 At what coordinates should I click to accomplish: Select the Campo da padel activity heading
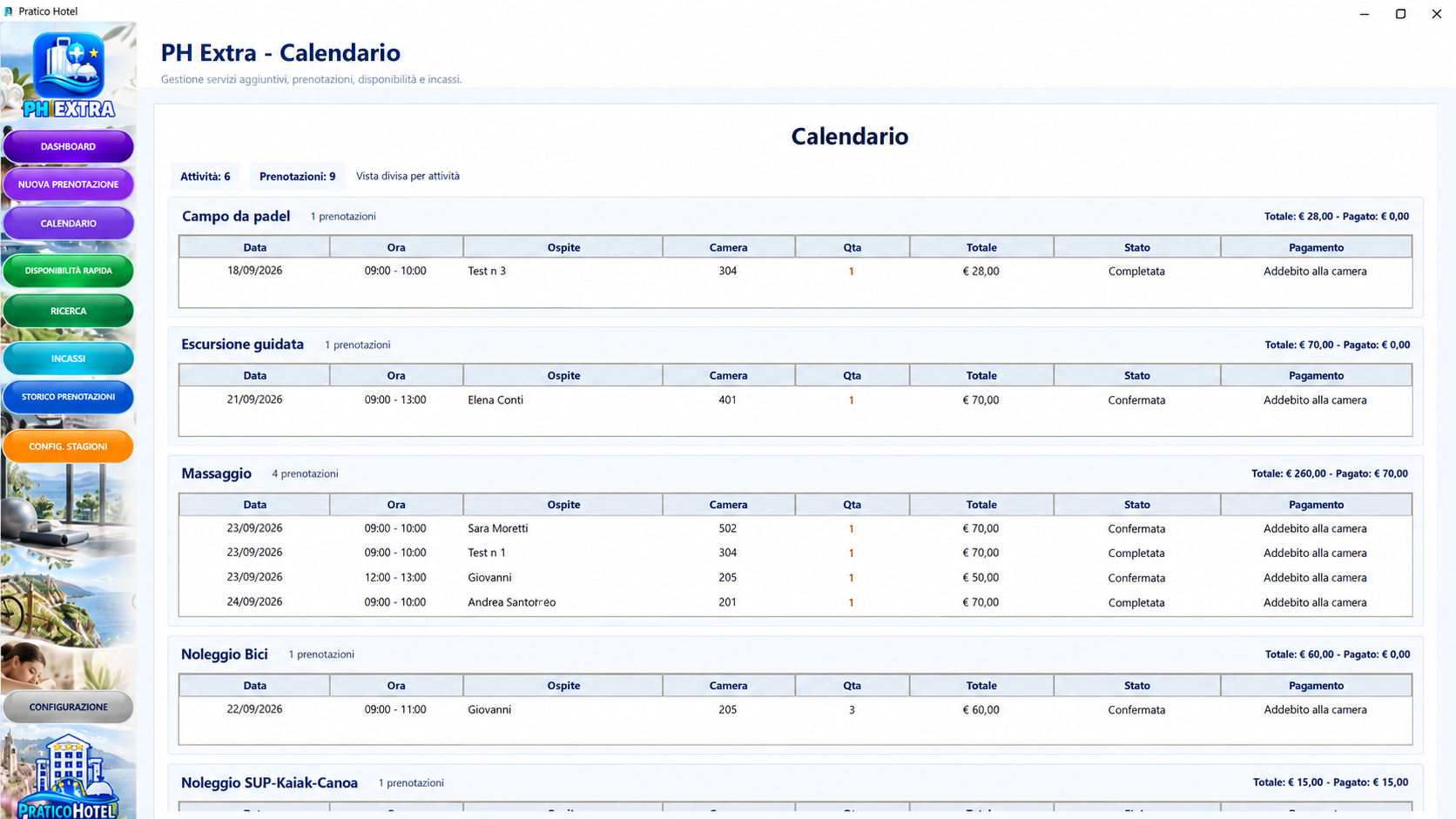click(x=236, y=216)
